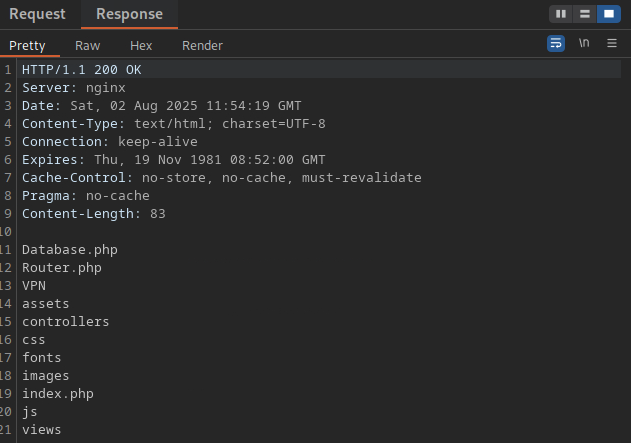Click the Server: nginx header line
This screenshot has width=631, height=443.
pyautogui.click(x=73, y=88)
